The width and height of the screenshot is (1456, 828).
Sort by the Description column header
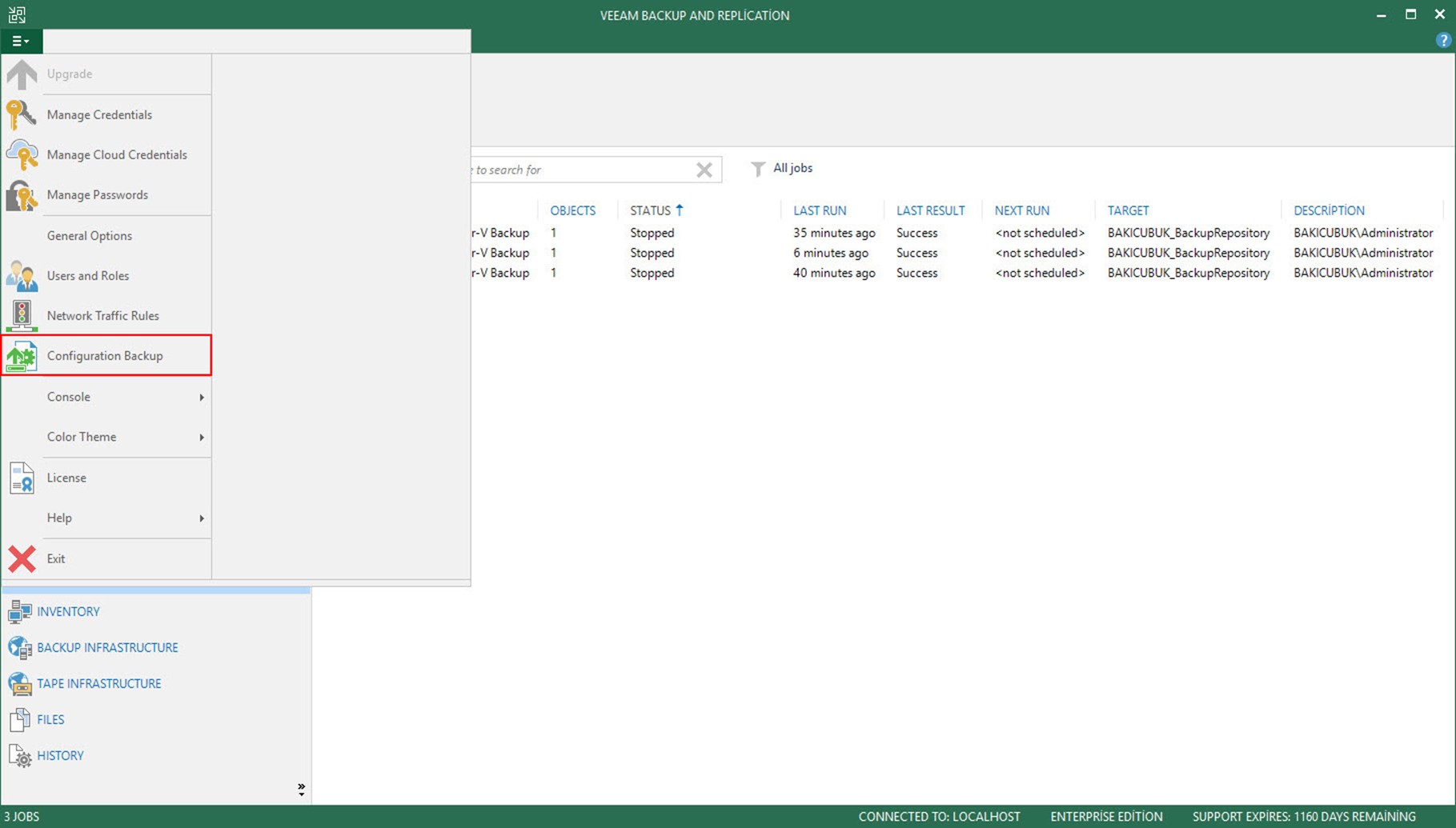1329,210
